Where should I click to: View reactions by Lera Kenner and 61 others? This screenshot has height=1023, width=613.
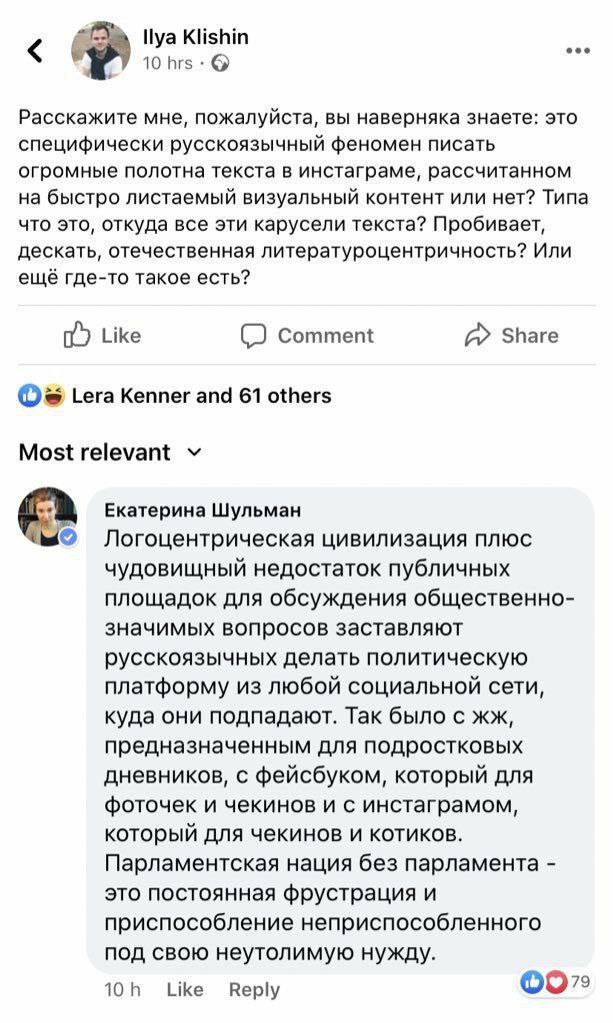[x=201, y=396]
